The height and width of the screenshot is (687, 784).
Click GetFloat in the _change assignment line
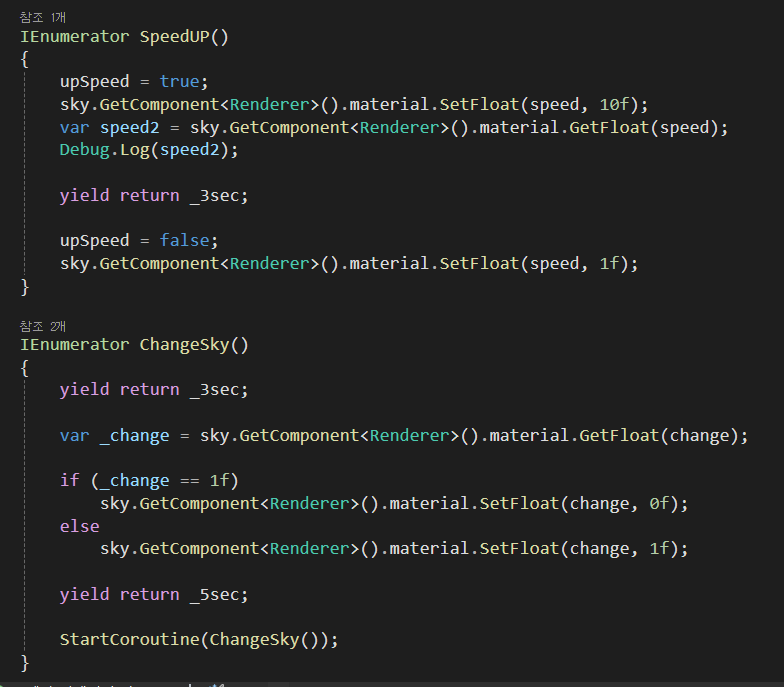coord(619,436)
